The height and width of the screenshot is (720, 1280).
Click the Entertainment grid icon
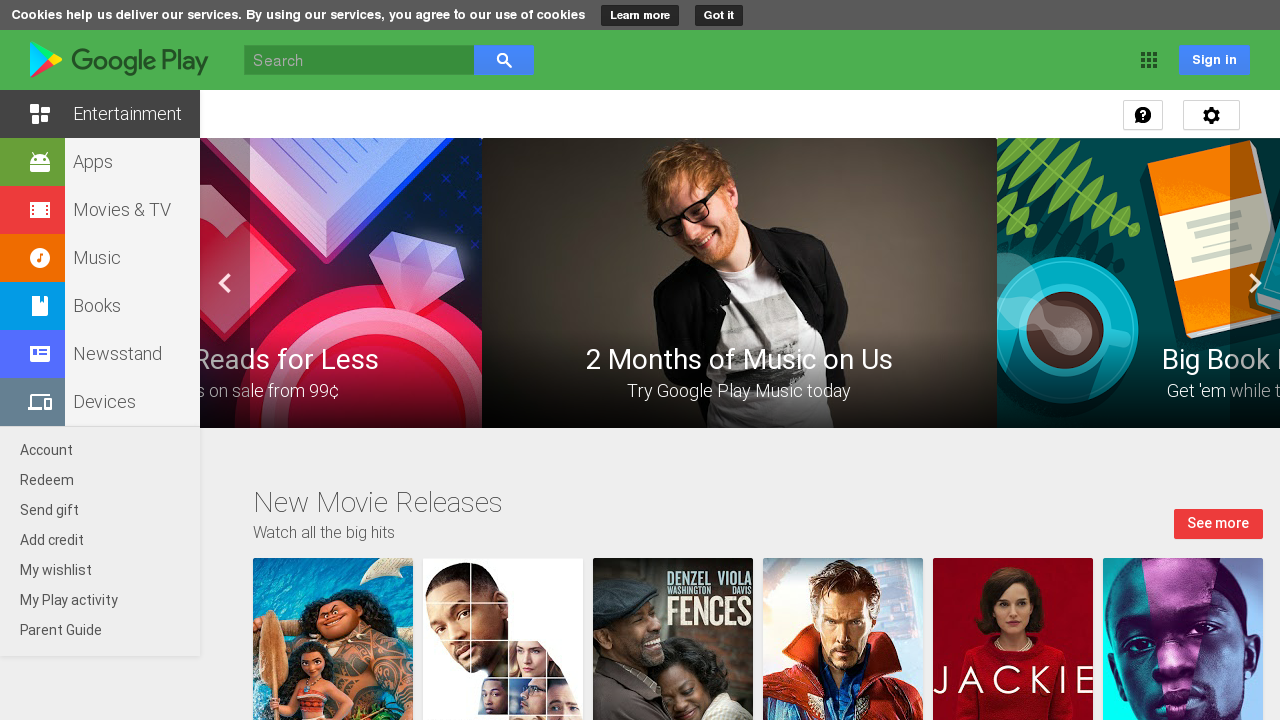(40, 114)
